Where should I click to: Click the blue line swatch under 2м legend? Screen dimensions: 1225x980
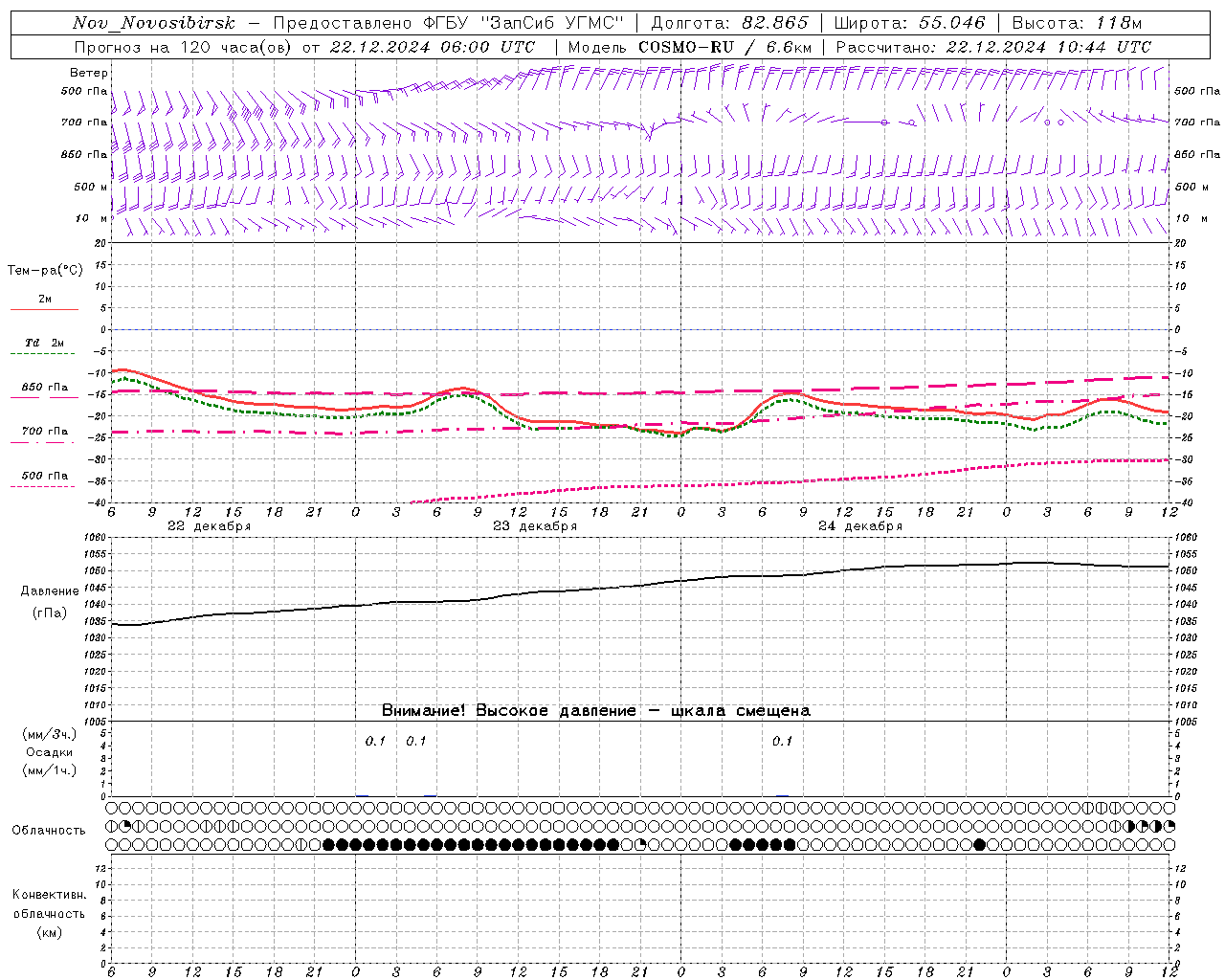[x=44, y=310]
